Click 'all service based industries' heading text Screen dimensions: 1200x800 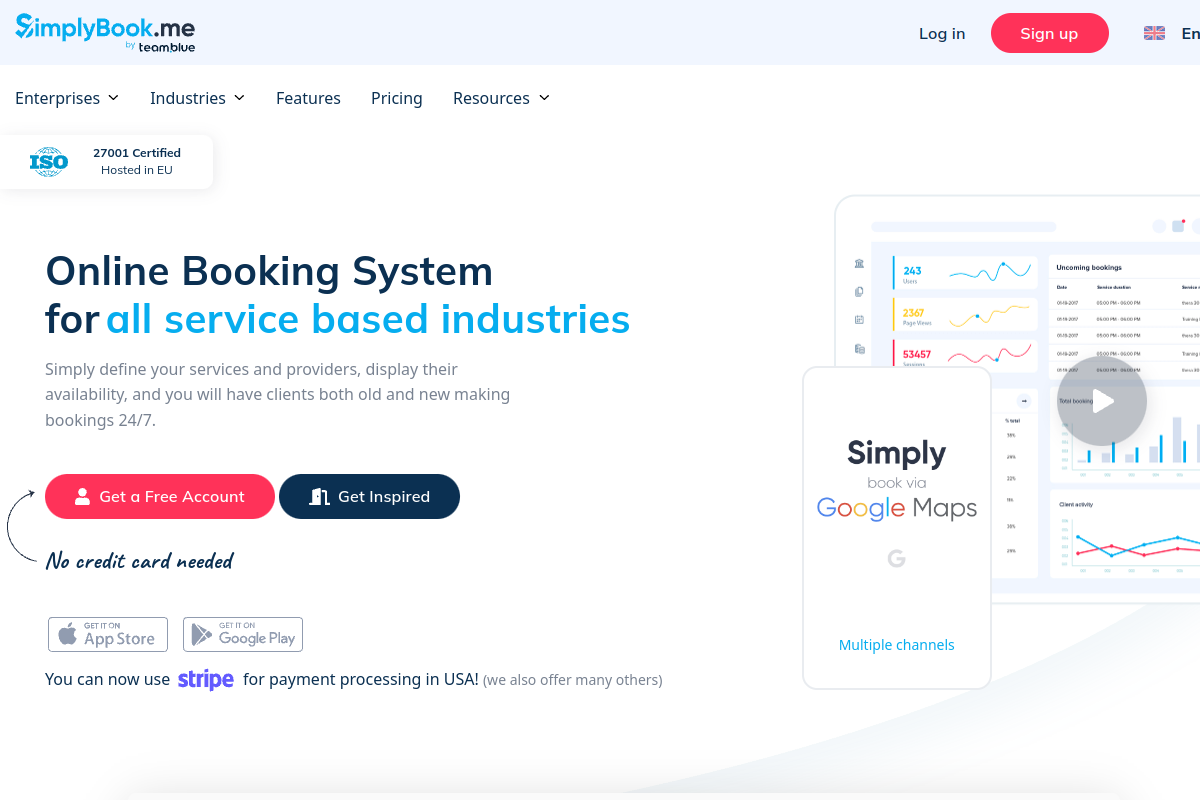pos(368,319)
